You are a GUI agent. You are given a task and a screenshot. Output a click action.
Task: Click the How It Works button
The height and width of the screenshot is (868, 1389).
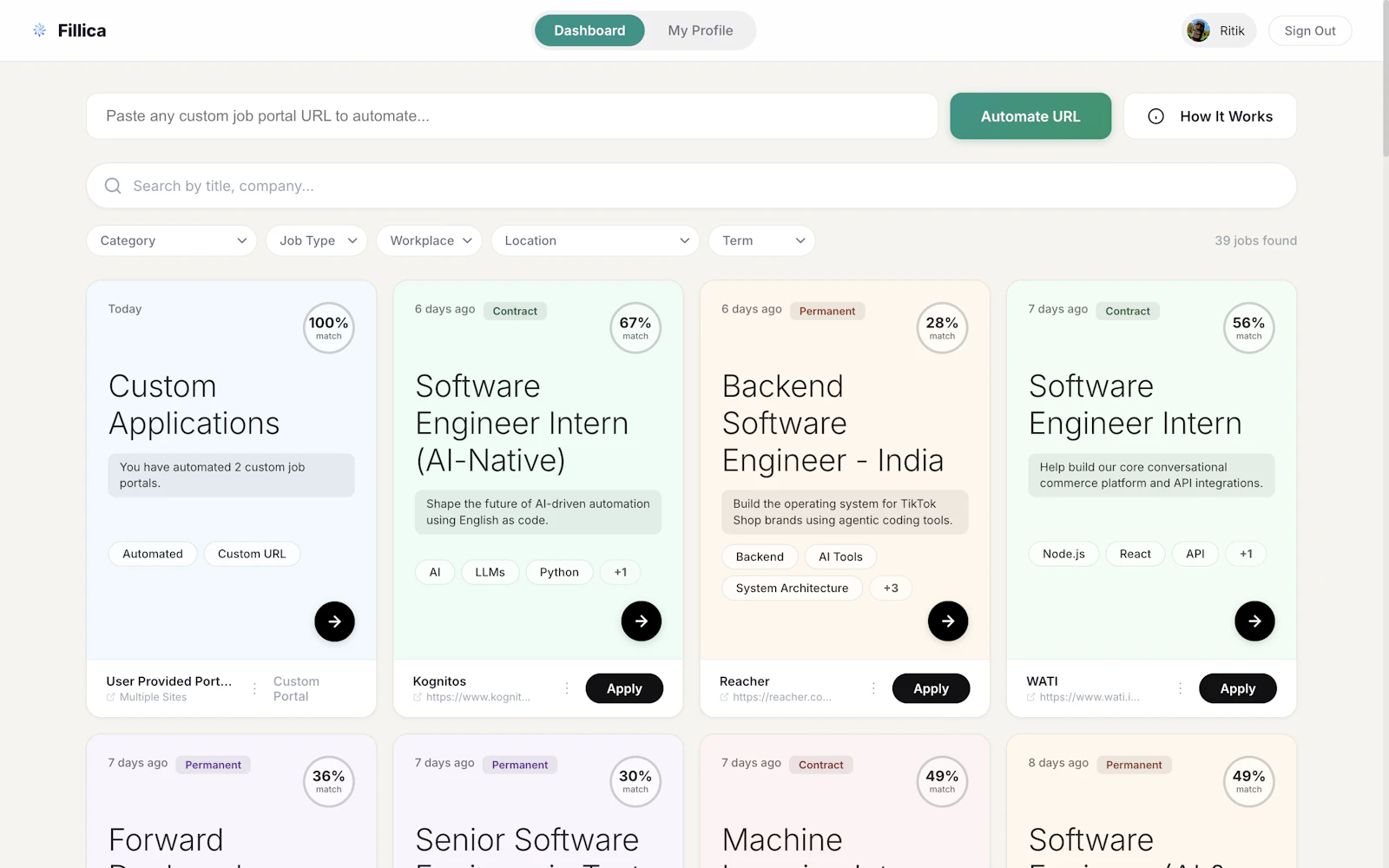(1210, 116)
